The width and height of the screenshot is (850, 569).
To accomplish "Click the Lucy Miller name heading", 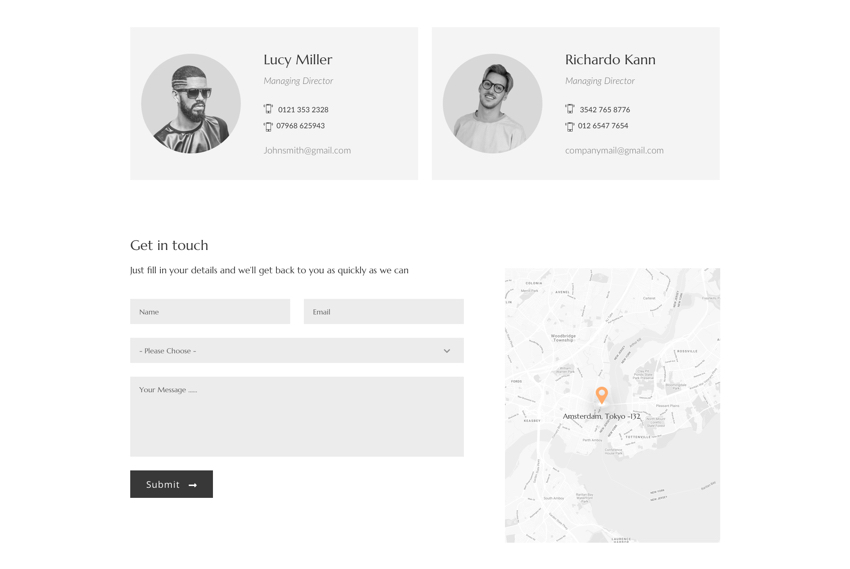I will coord(298,60).
